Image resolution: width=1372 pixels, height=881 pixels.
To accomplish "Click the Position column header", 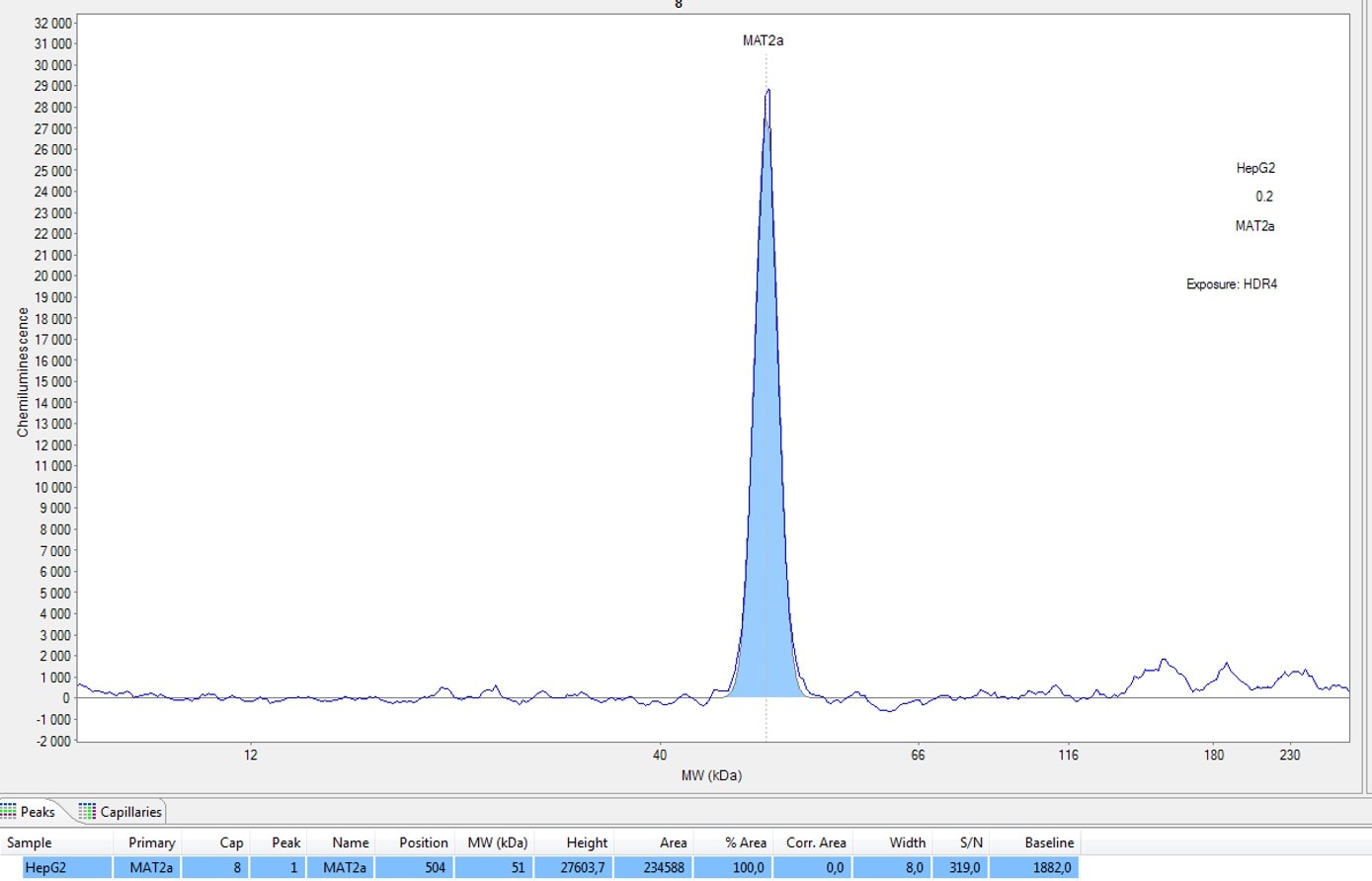I will [x=423, y=842].
